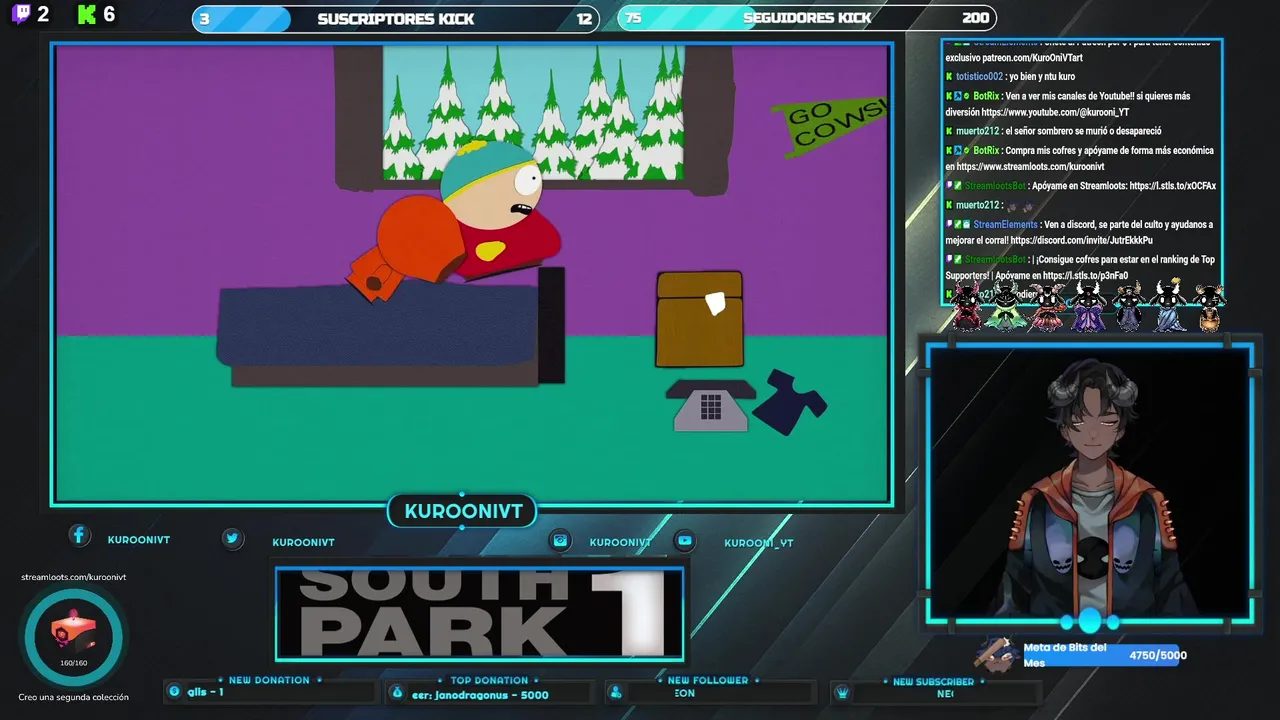Click the Top Donation money bag icon
1280x720 pixels.
397,692
